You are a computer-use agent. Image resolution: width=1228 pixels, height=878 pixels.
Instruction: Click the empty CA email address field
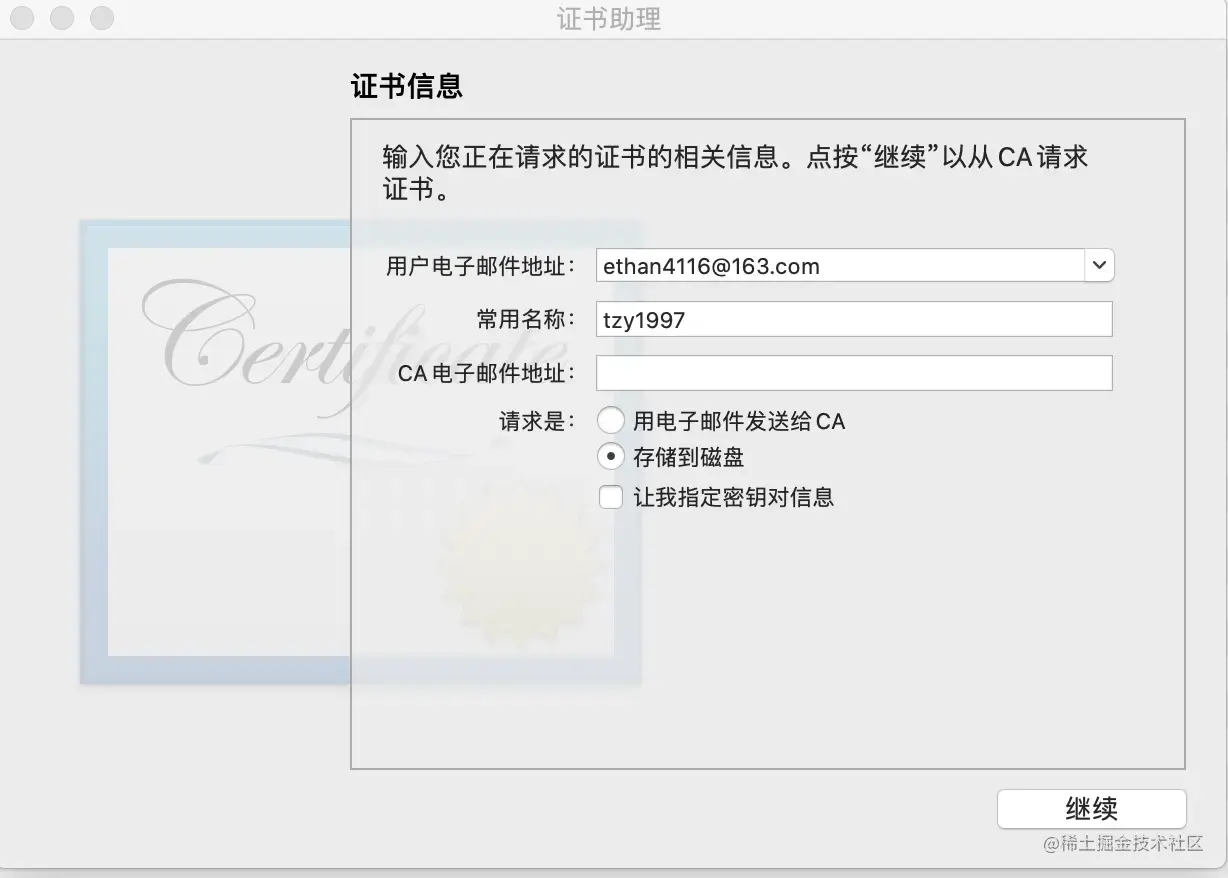point(854,373)
